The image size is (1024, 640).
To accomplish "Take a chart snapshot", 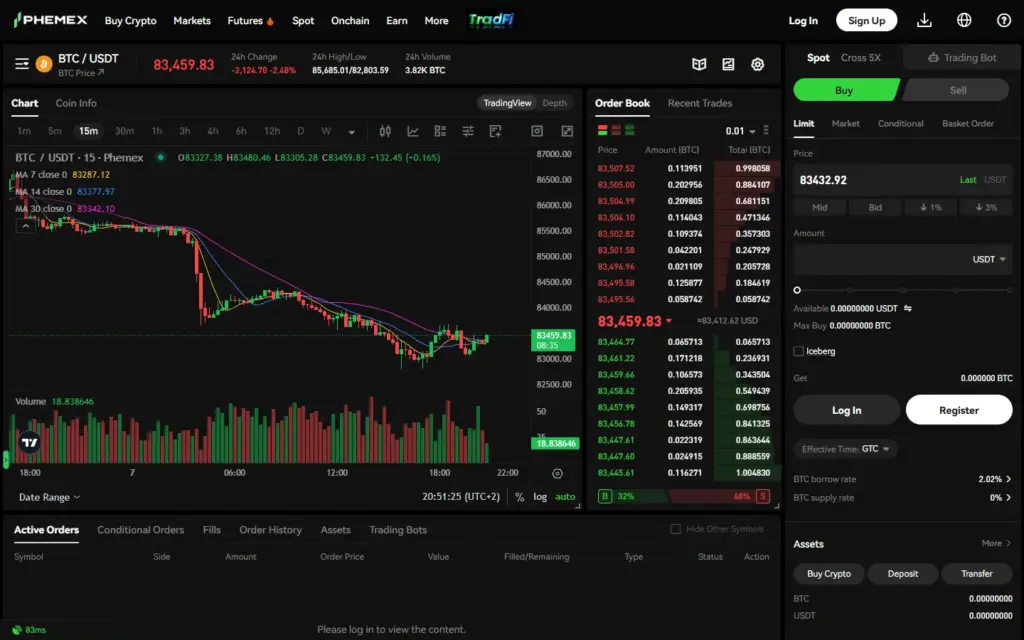I will tap(537, 131).
